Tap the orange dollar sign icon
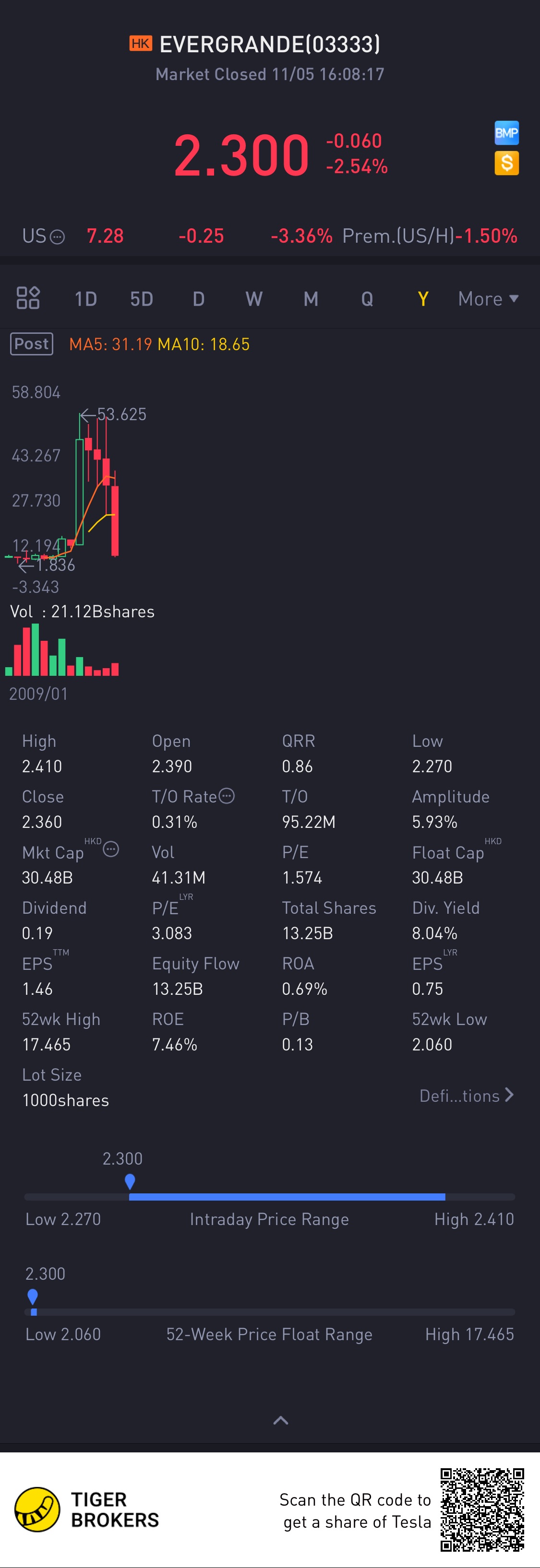Image resolution: width=540 pixels, height=1568 pixels. (x=506, y=163)
